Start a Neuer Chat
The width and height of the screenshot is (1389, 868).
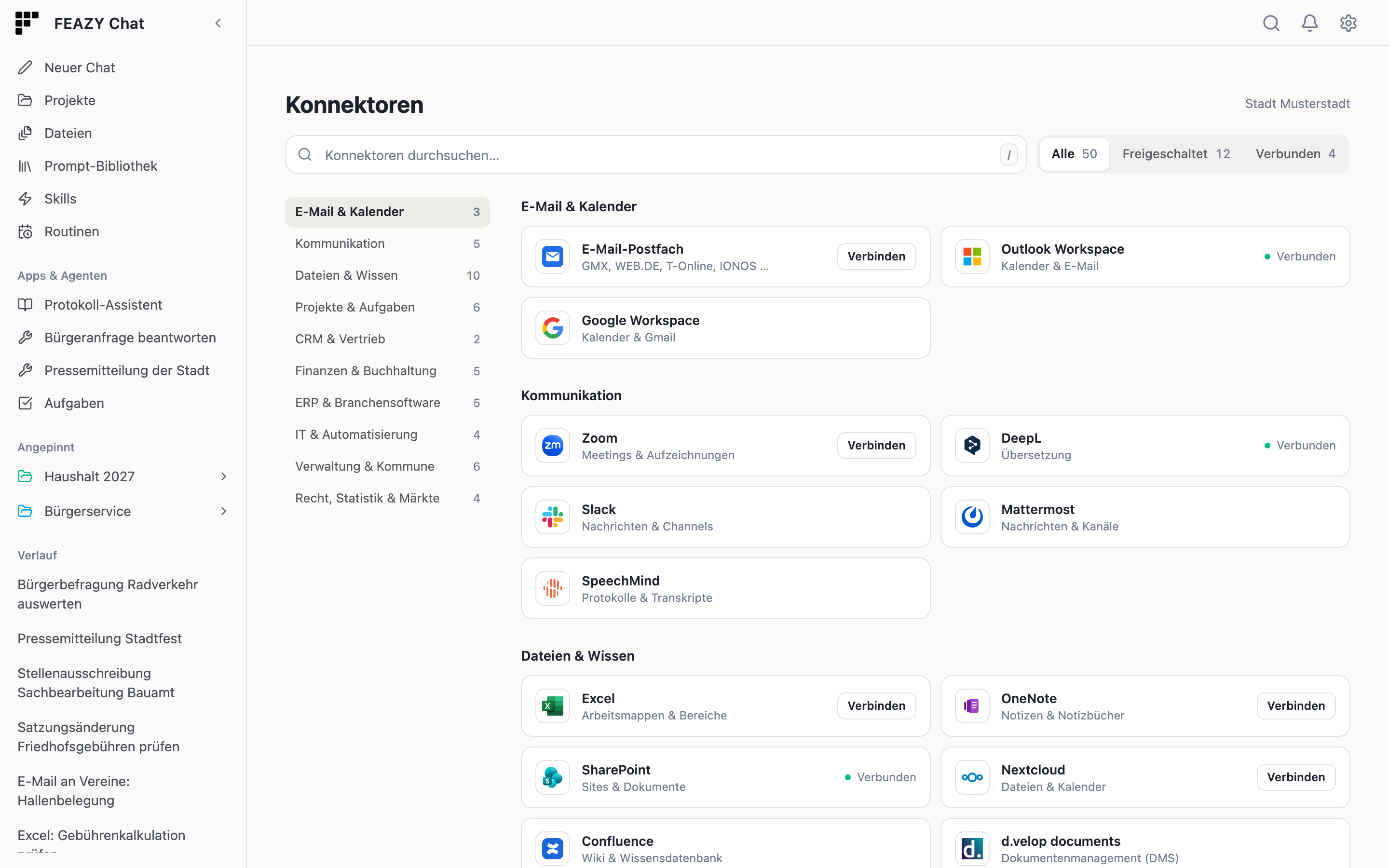click(123, 67)
